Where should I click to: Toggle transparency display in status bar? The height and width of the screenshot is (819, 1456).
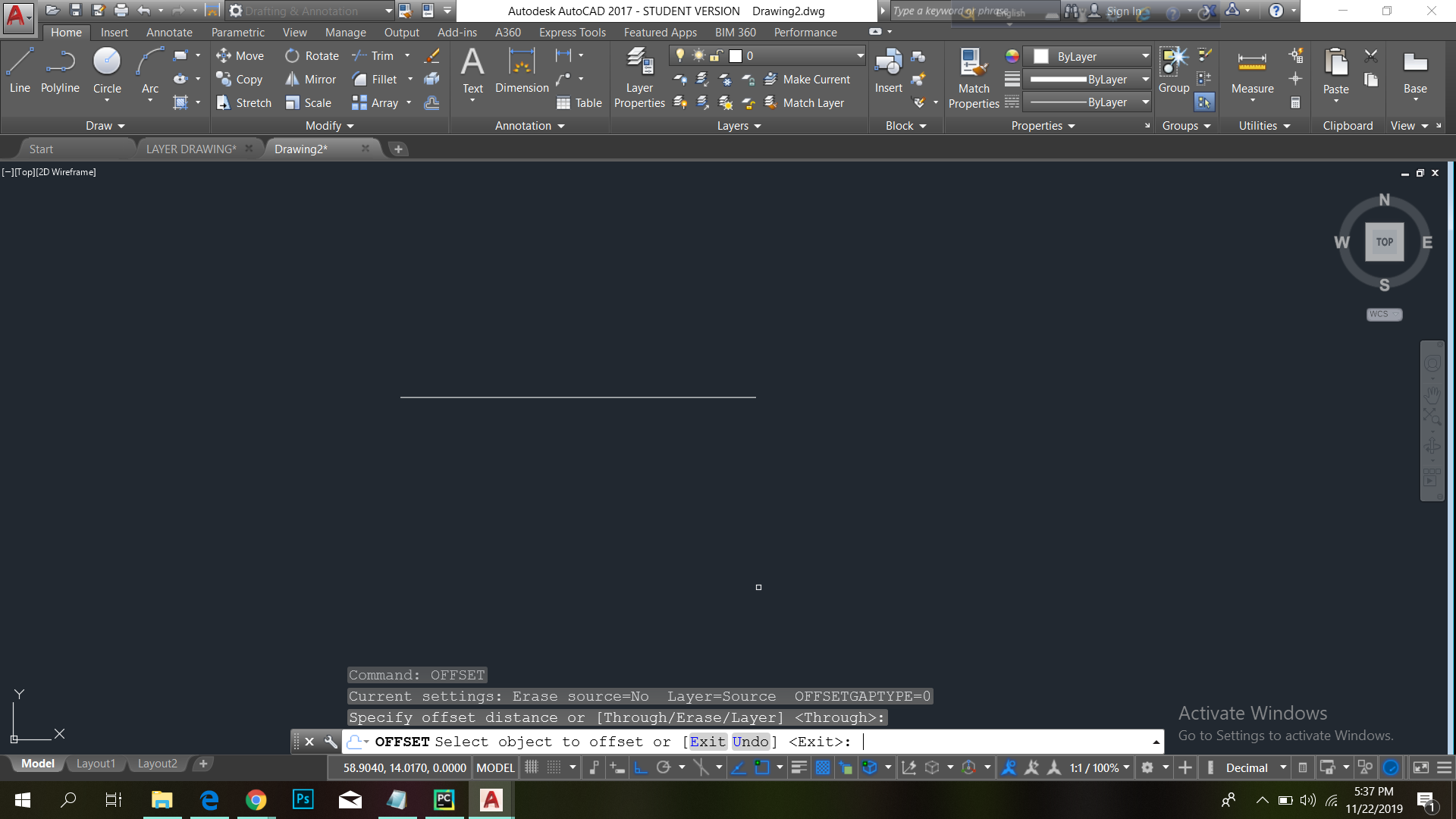822,767
